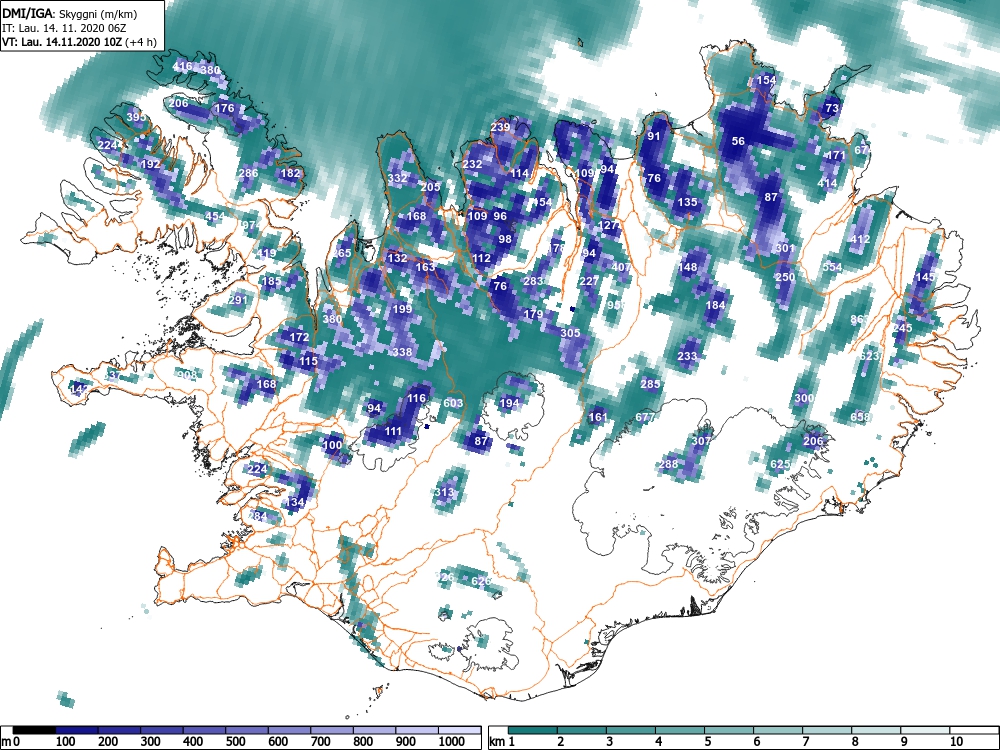Select the map label 626
The width and height of the screenshot is (1000, 750).
[482, 581]
